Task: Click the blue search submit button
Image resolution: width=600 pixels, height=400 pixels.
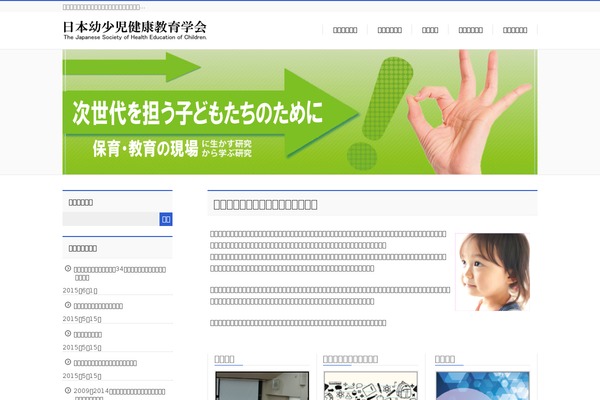Action: pos(166,219)
